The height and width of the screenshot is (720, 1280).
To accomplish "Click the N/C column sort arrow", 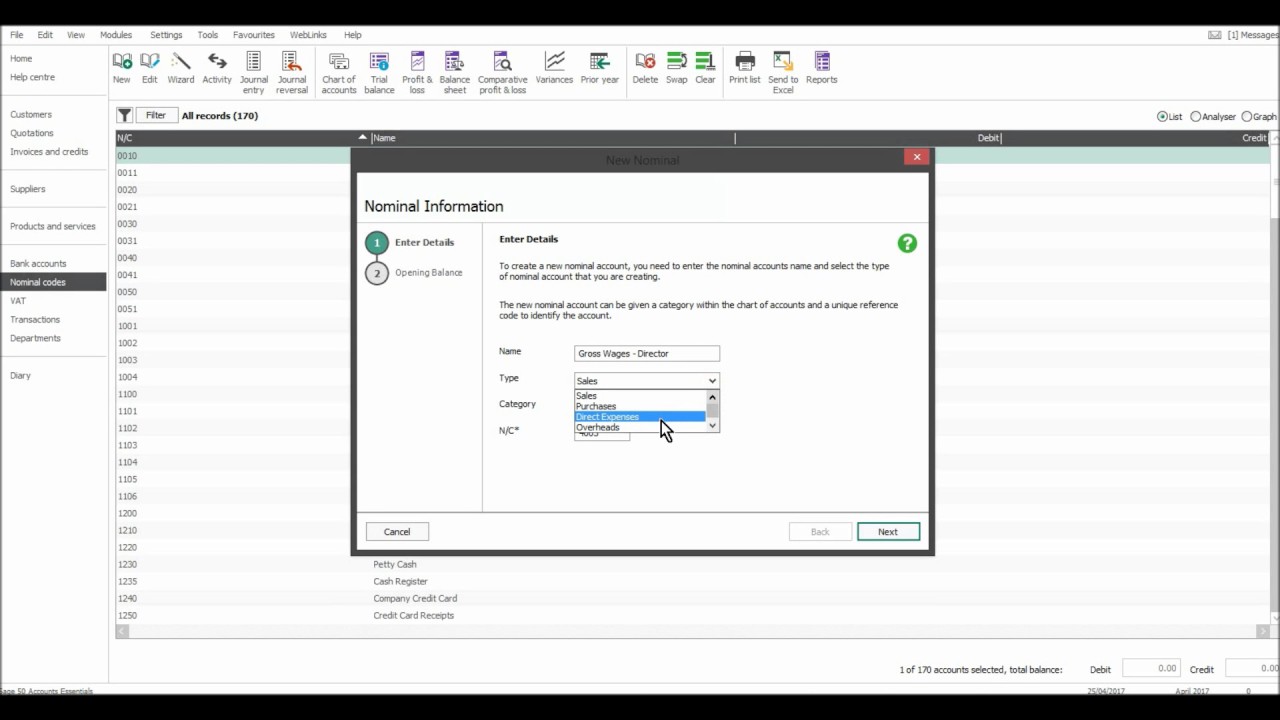I will tap(363, 138).
